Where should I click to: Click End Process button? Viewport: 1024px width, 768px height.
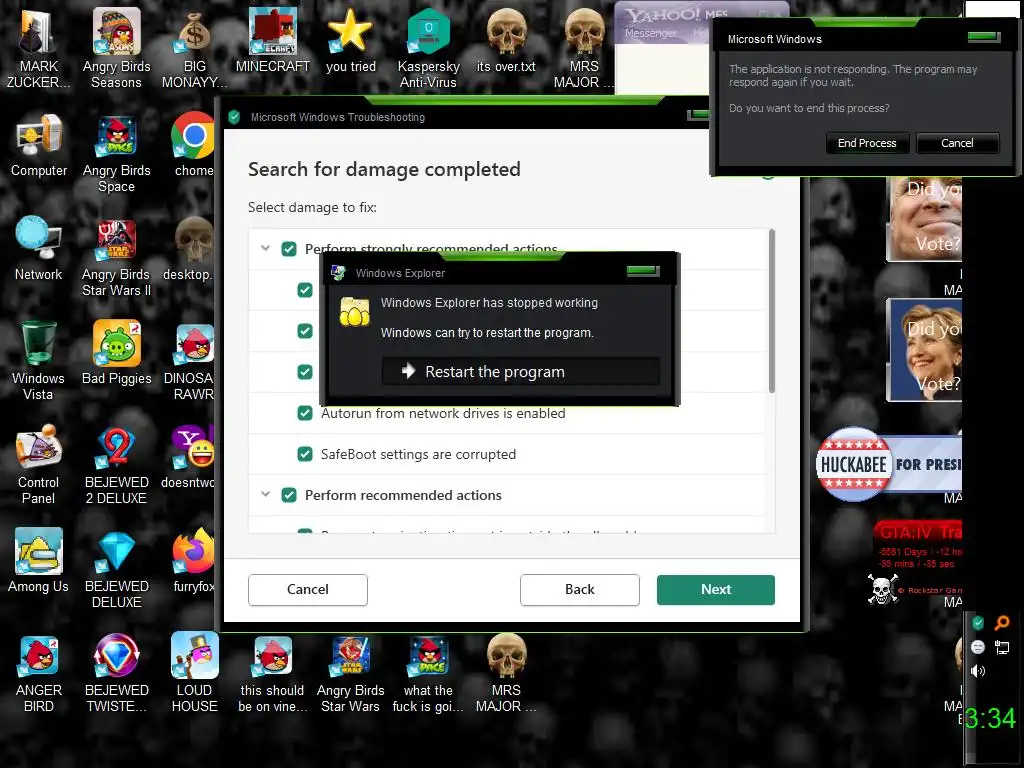pos(867,143)
